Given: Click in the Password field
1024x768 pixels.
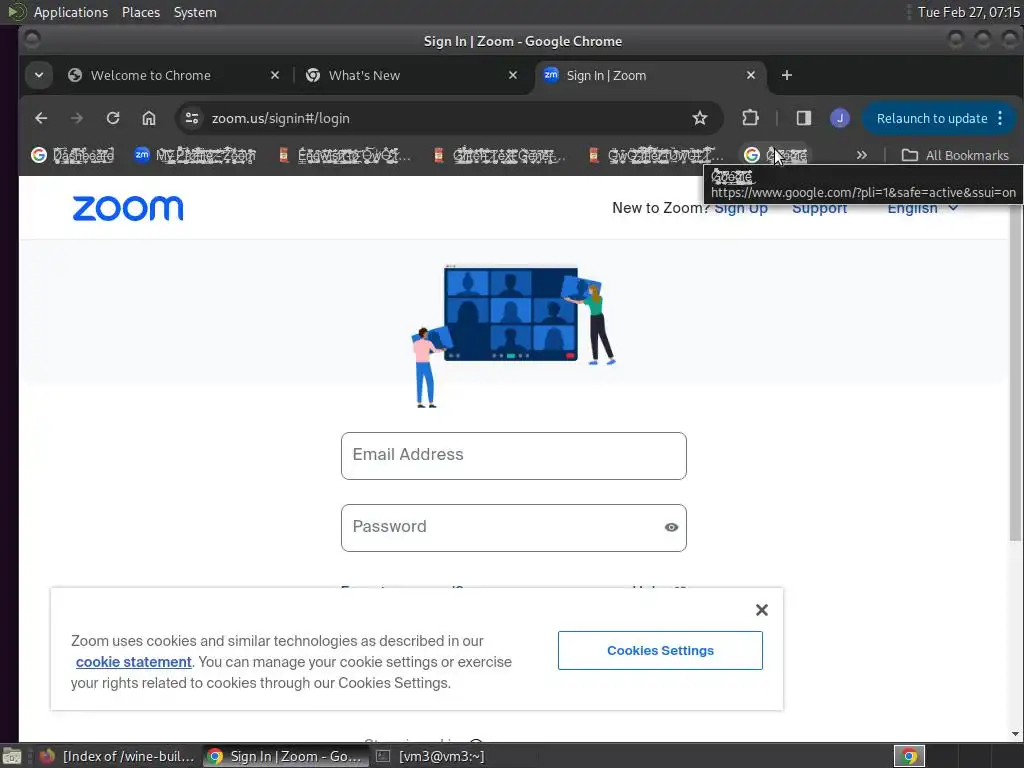Looking at the screenshot, I should coord(514,528).
